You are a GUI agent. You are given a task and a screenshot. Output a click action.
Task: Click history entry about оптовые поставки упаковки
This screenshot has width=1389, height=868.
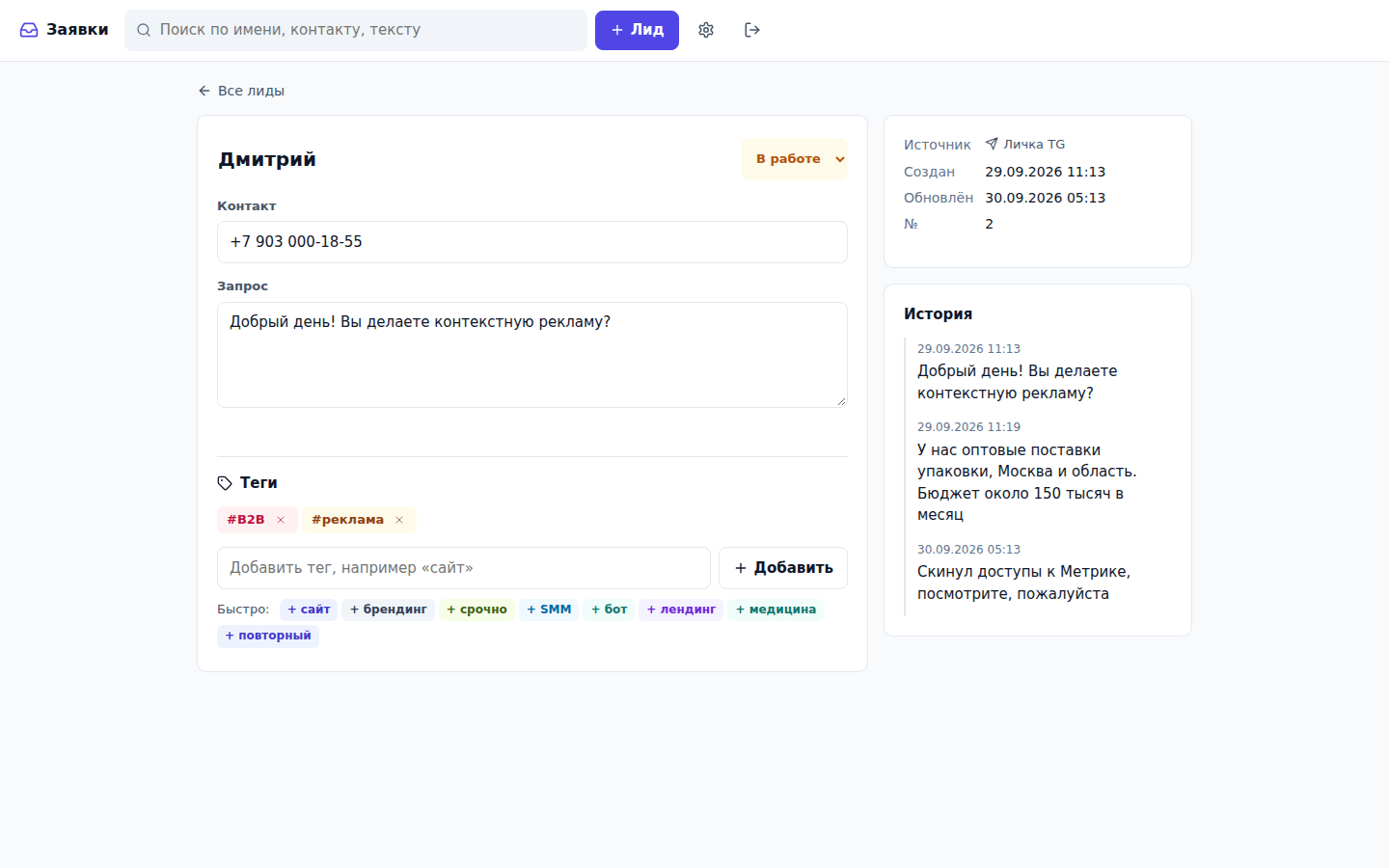click(1026, 482)
